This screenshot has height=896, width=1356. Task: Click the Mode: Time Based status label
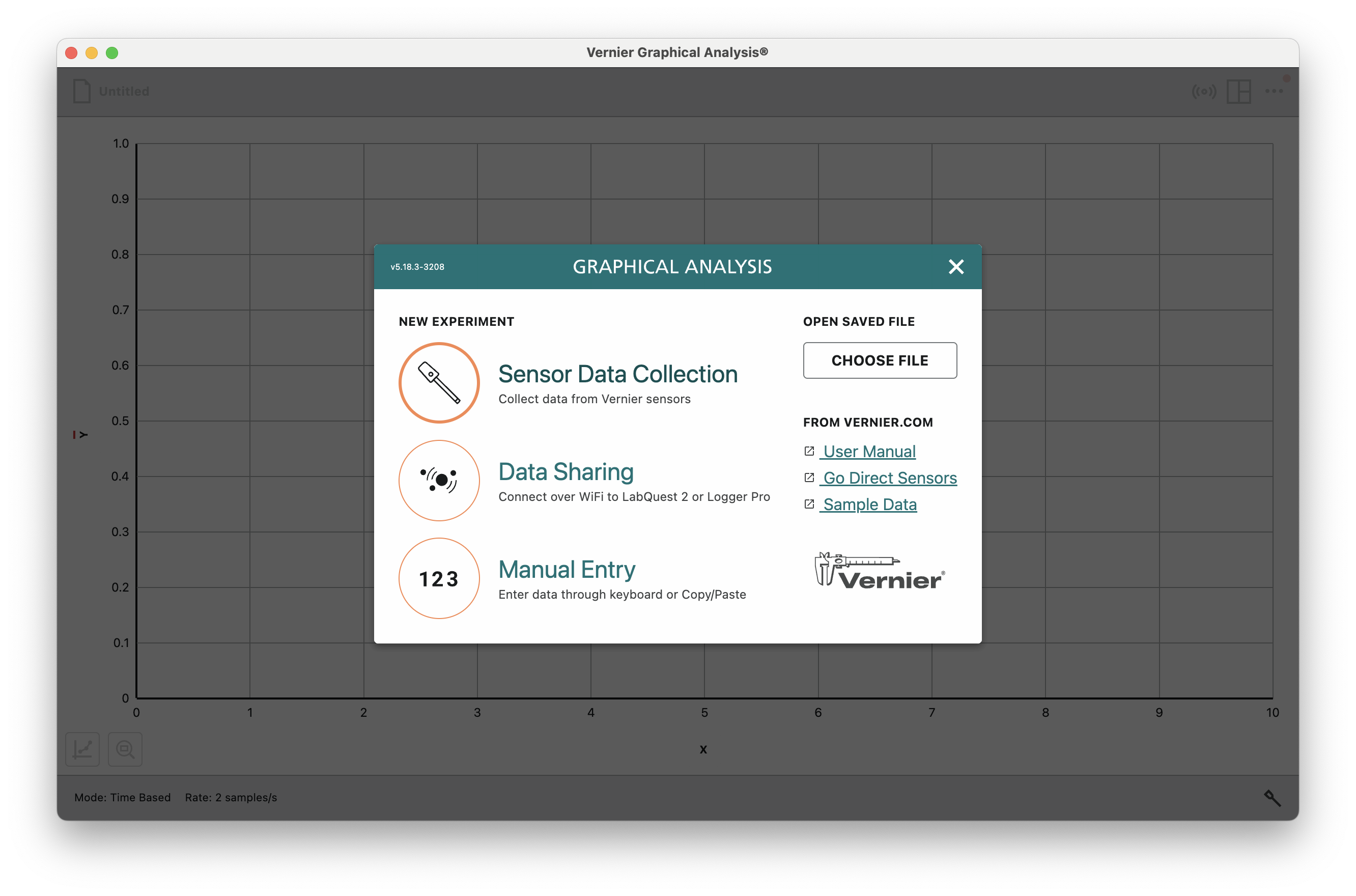122,797
